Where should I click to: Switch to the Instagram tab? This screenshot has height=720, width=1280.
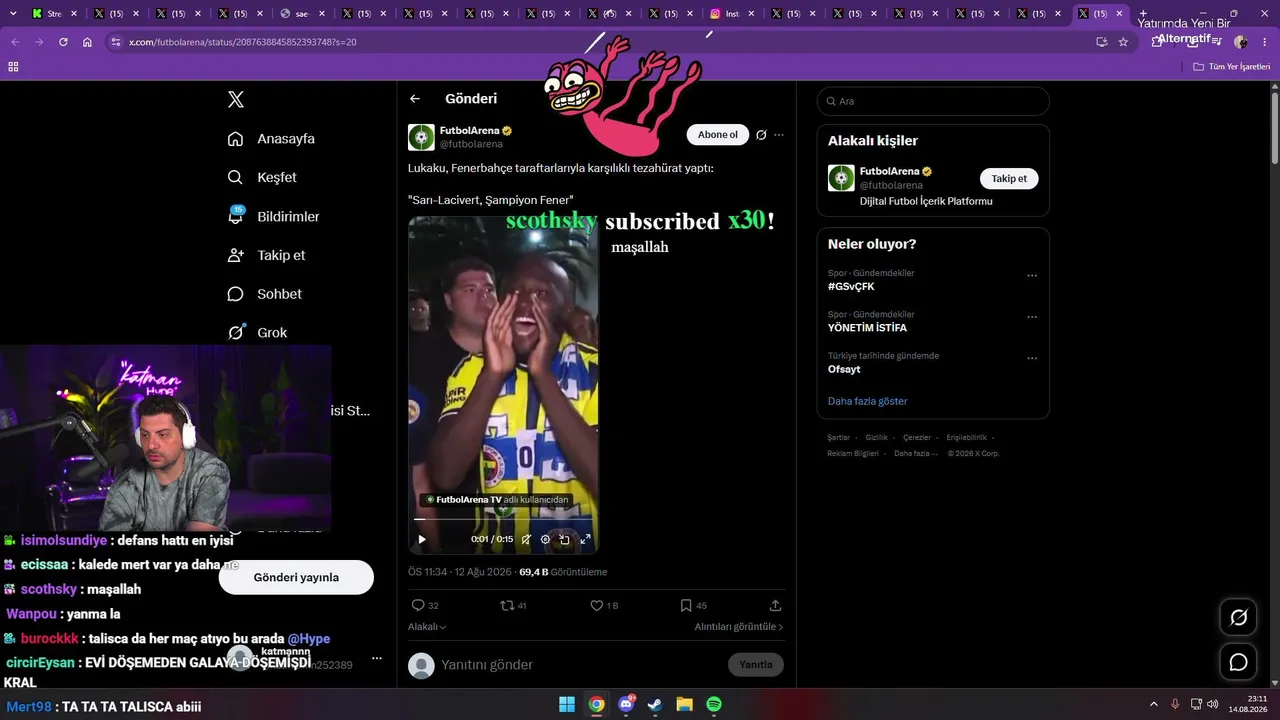tap(733, 14)
